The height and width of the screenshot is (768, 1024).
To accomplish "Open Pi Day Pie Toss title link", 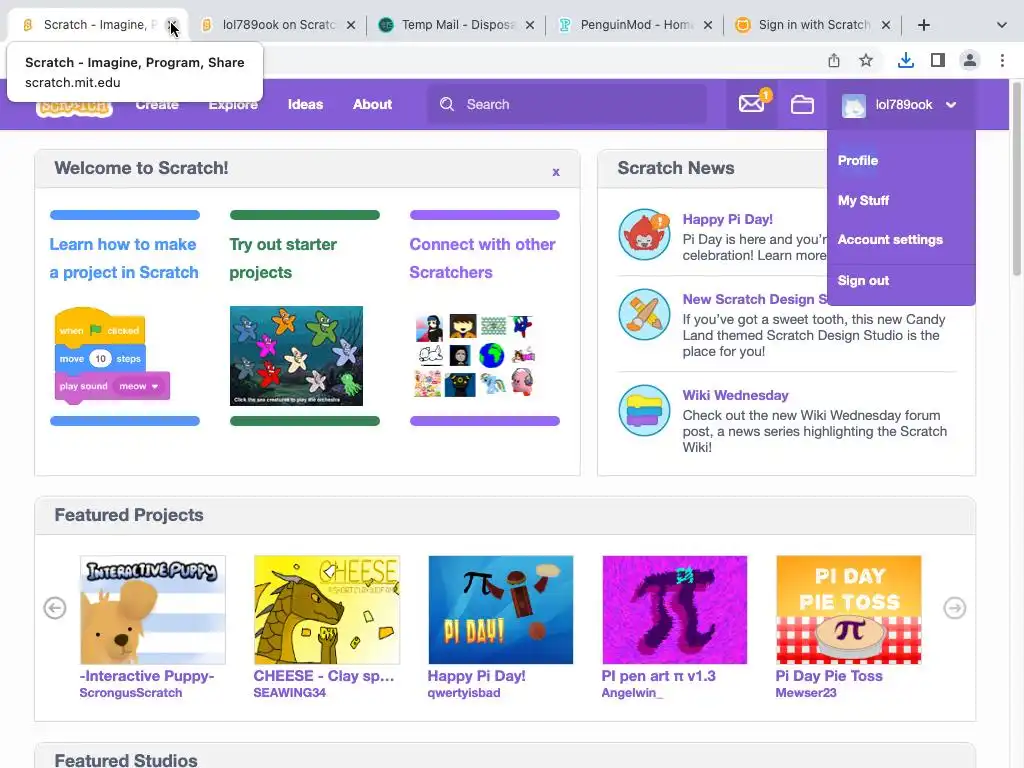I will (829, 676).
